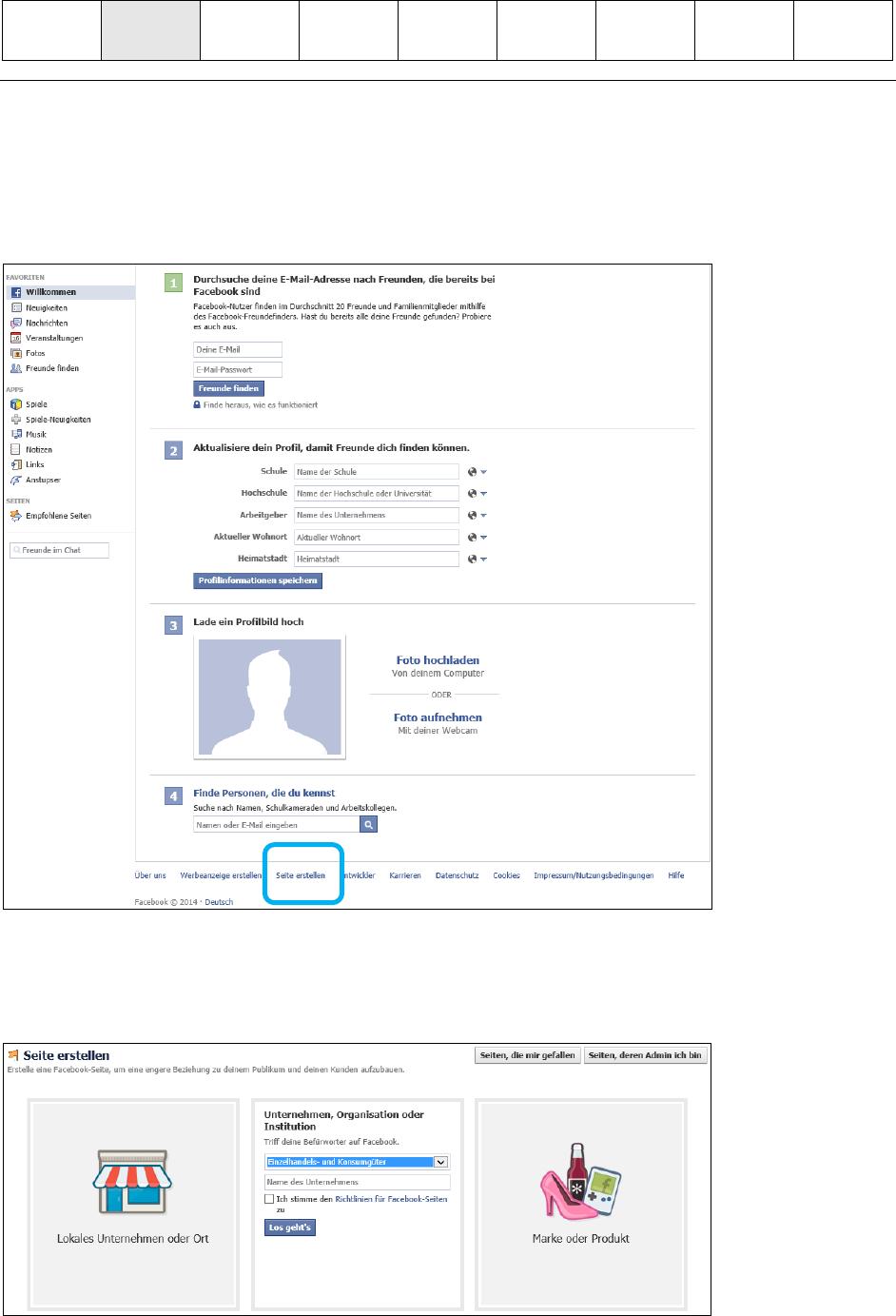Click the E-Mail-Passwort input field
Screen dimensions: 896x1316
tap(238, 369)
